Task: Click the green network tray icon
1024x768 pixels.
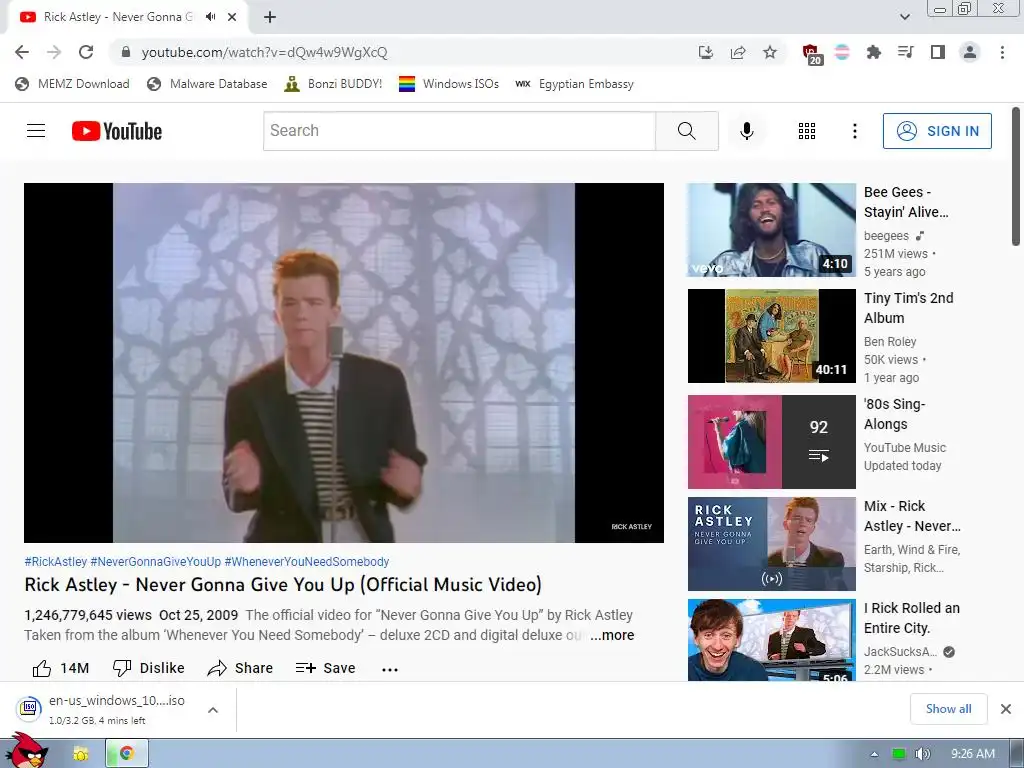Action: click(899, 754)
